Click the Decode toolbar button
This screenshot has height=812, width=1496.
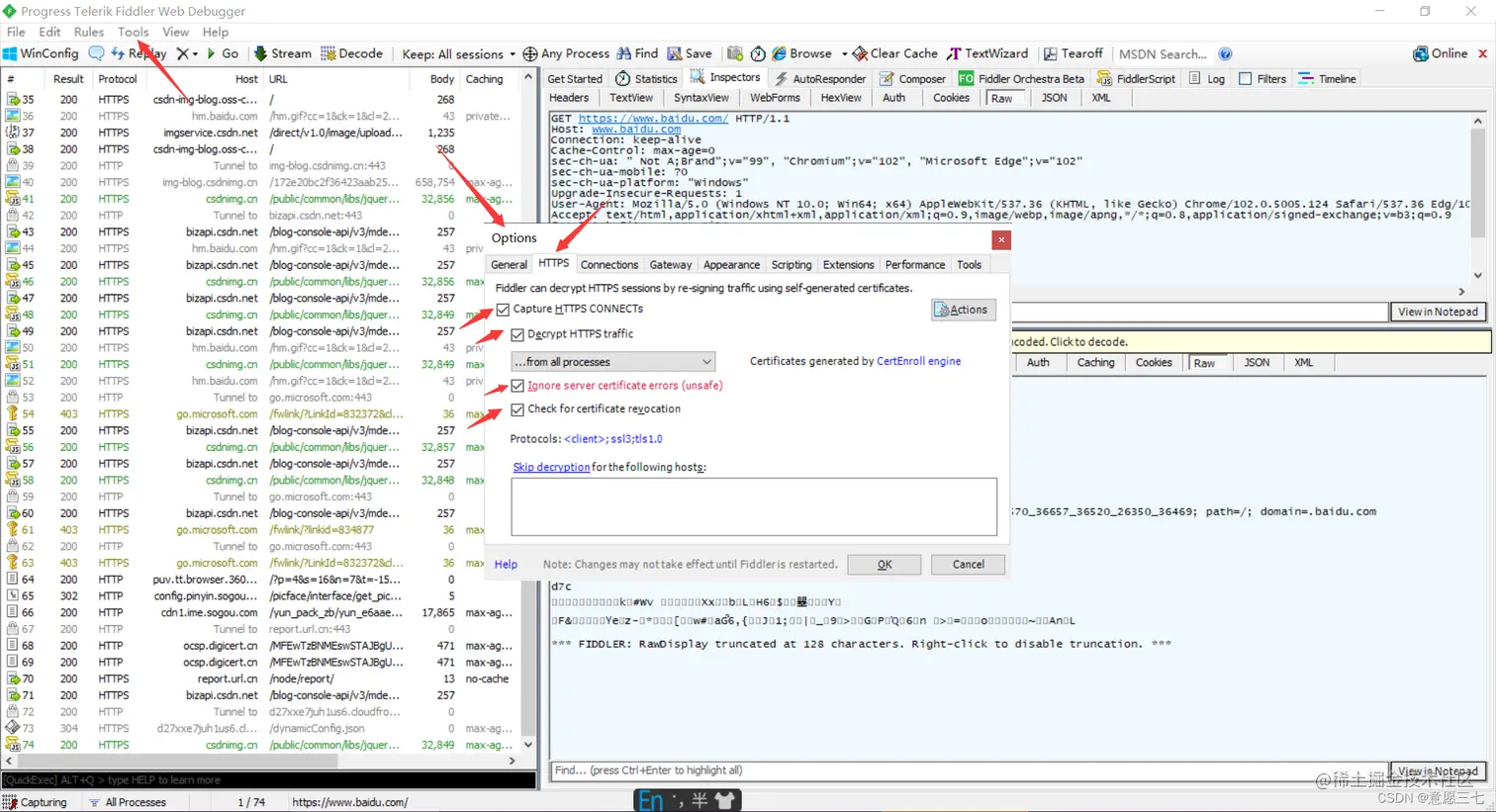pos(351,53)
